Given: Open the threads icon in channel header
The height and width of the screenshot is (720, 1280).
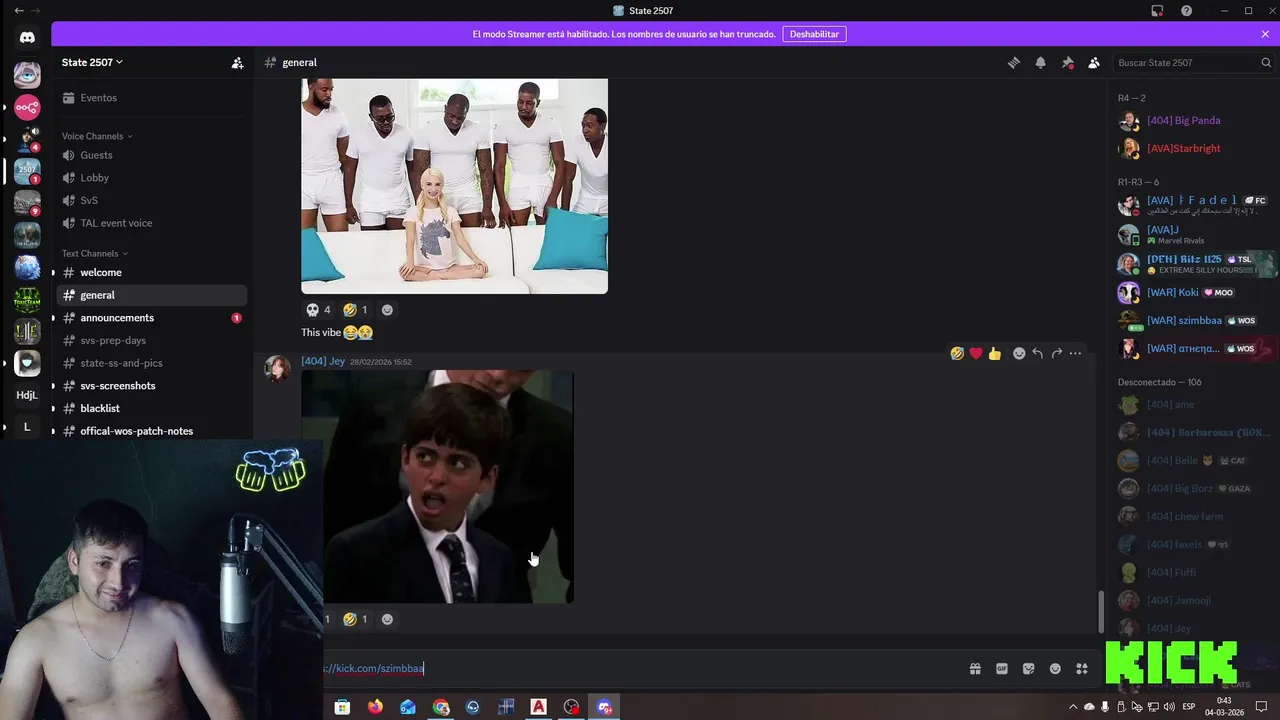Looking at the screenshot, I should click(x=1013, y=62).
